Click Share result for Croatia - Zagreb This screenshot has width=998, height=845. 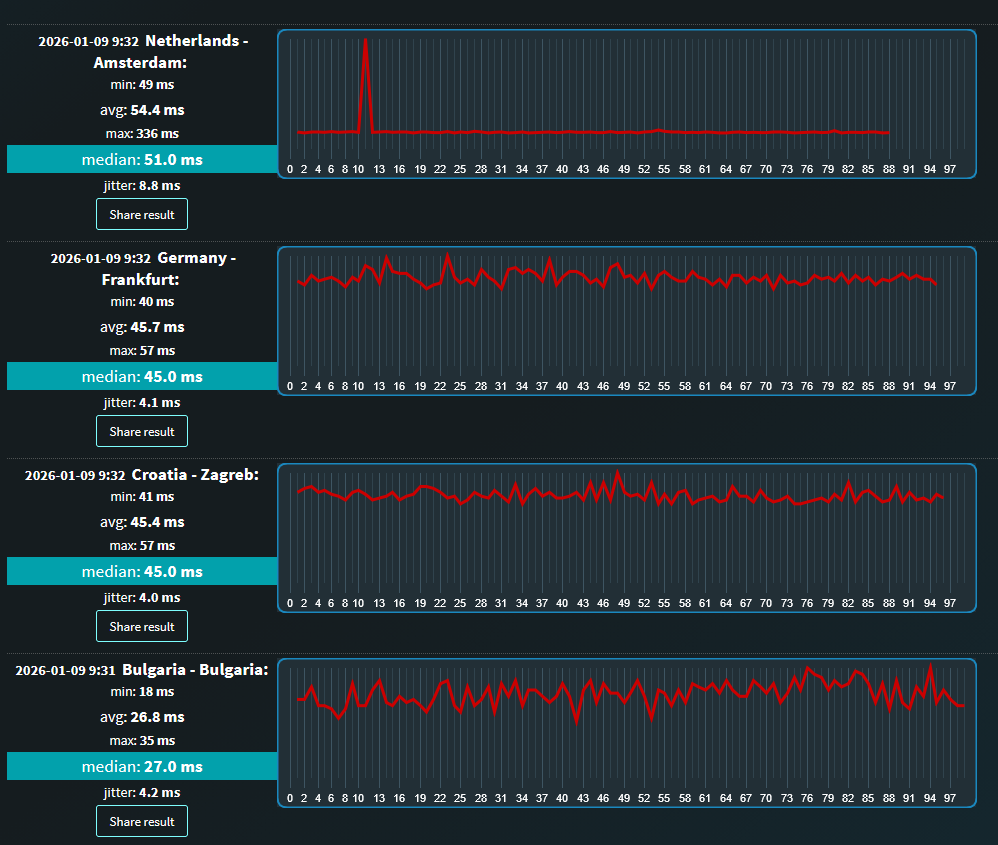[142, 627]
